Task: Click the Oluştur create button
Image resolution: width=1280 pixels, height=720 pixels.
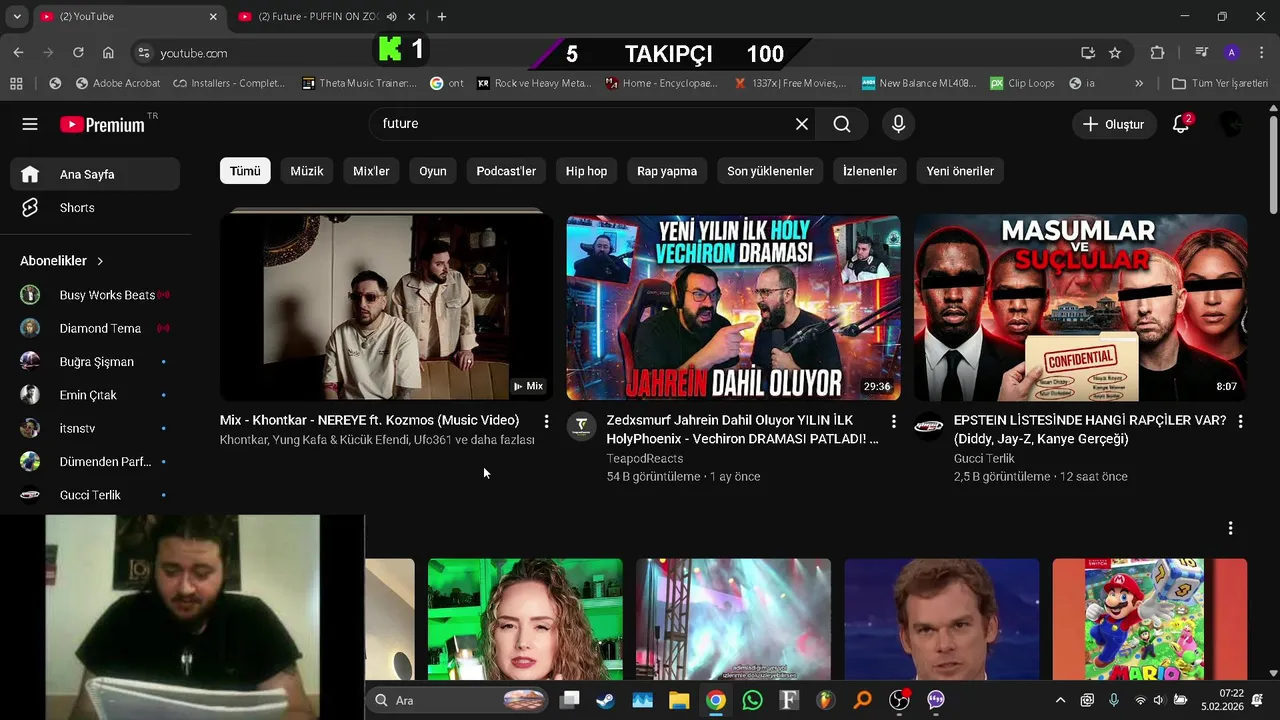Action: pos(1113,124)
